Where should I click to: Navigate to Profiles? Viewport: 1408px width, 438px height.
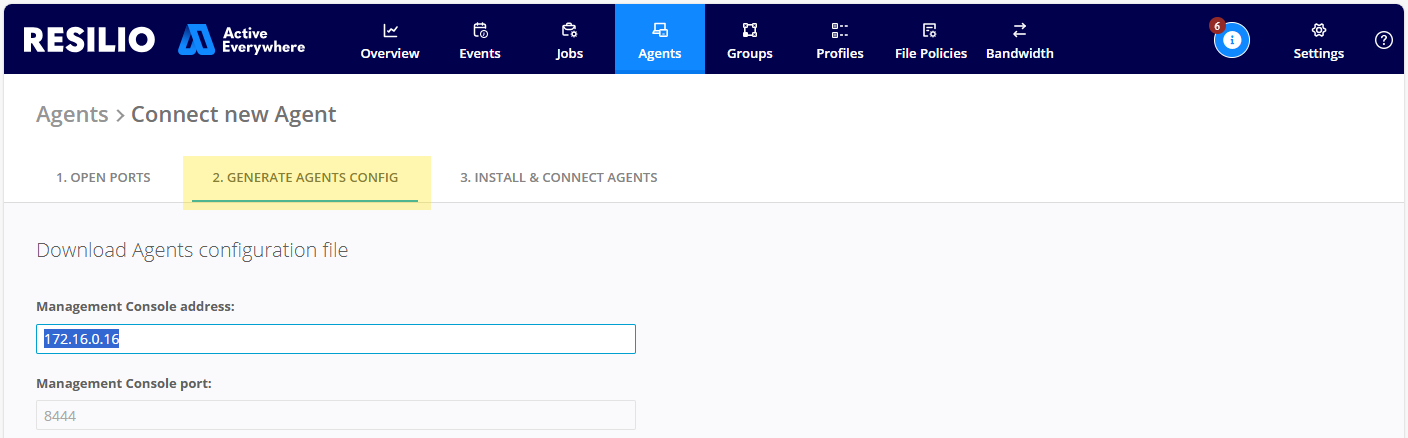[839, 40]
